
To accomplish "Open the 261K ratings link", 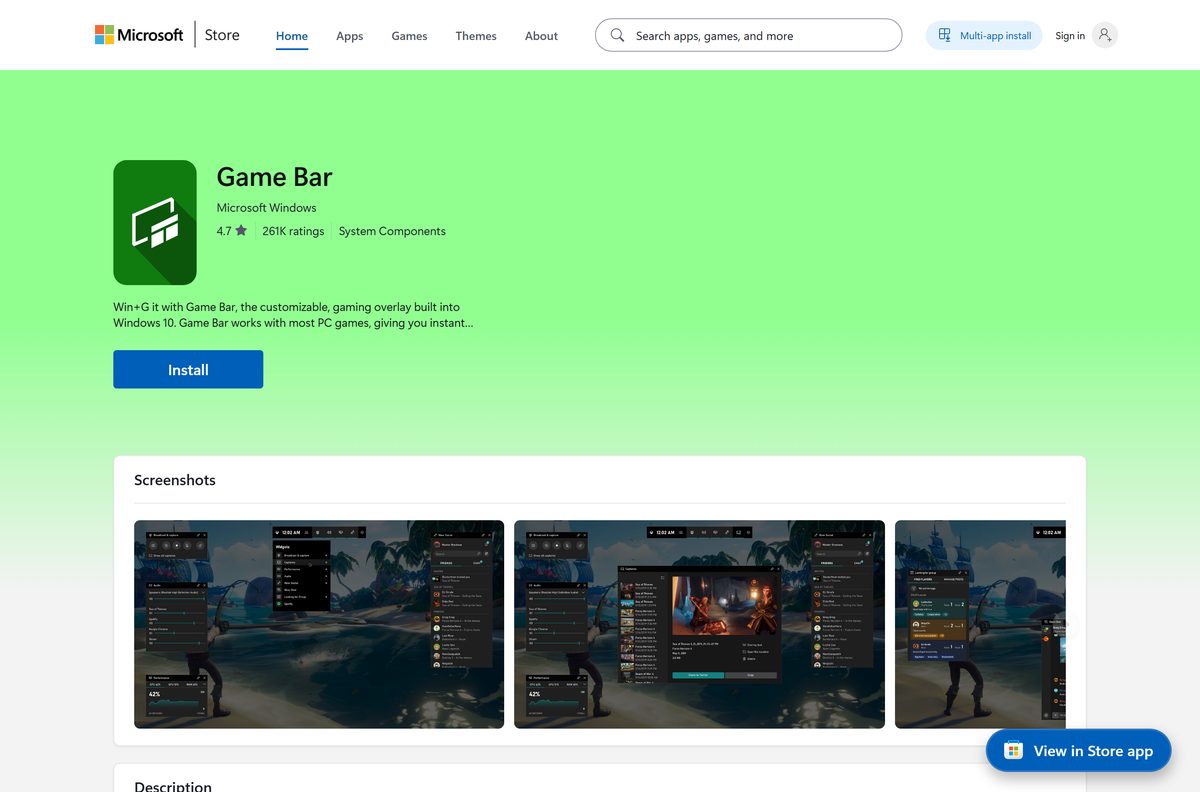I will [x=293, y=231].
